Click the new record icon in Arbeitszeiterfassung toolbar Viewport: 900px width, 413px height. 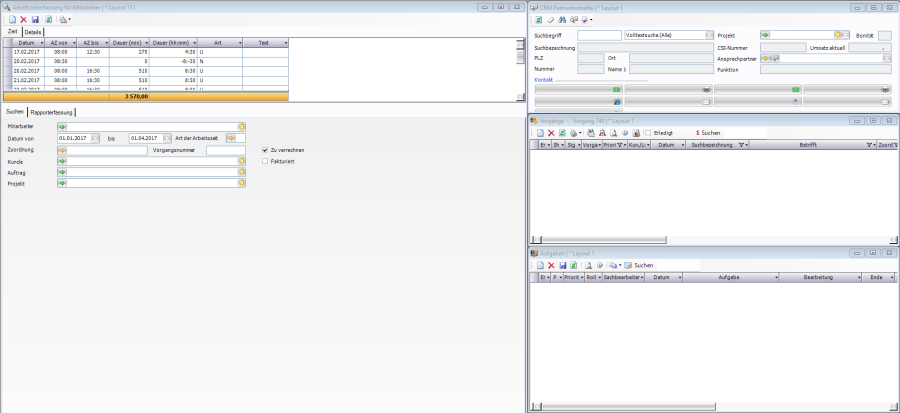tap(10, 19)
